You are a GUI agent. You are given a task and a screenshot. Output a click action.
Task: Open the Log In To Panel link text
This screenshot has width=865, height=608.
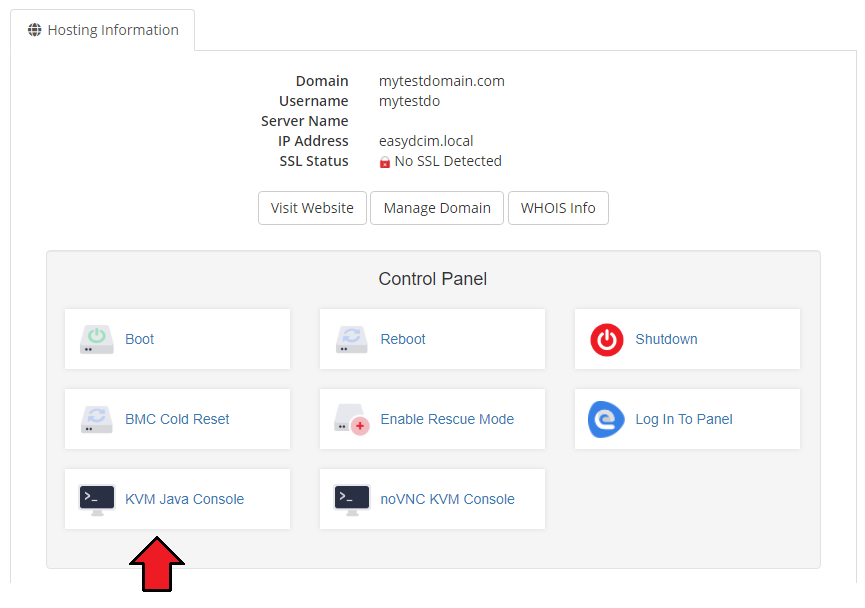(x=684, y=419)
